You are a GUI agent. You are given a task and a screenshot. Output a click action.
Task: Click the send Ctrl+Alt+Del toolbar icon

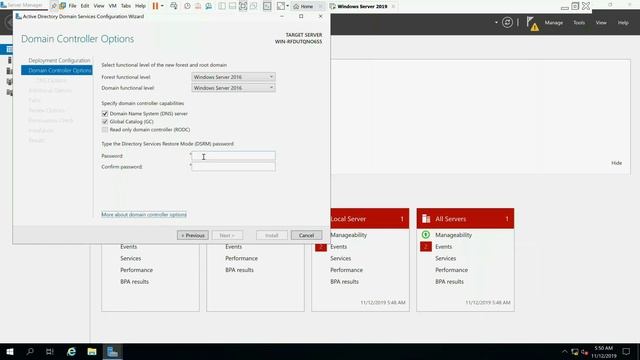(x=173, y=6)
